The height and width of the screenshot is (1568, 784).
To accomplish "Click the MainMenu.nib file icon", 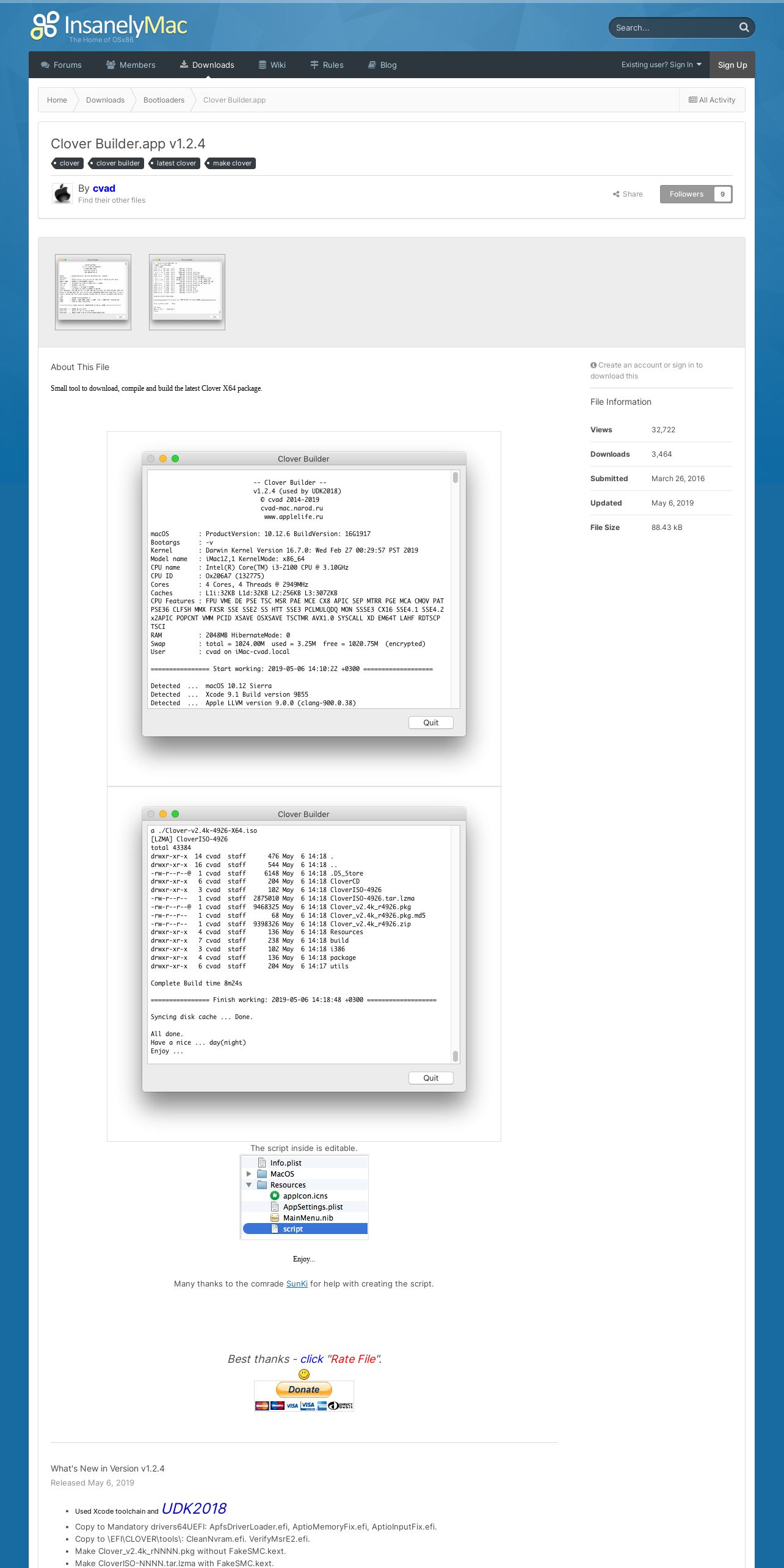I will coord(275,1218).
